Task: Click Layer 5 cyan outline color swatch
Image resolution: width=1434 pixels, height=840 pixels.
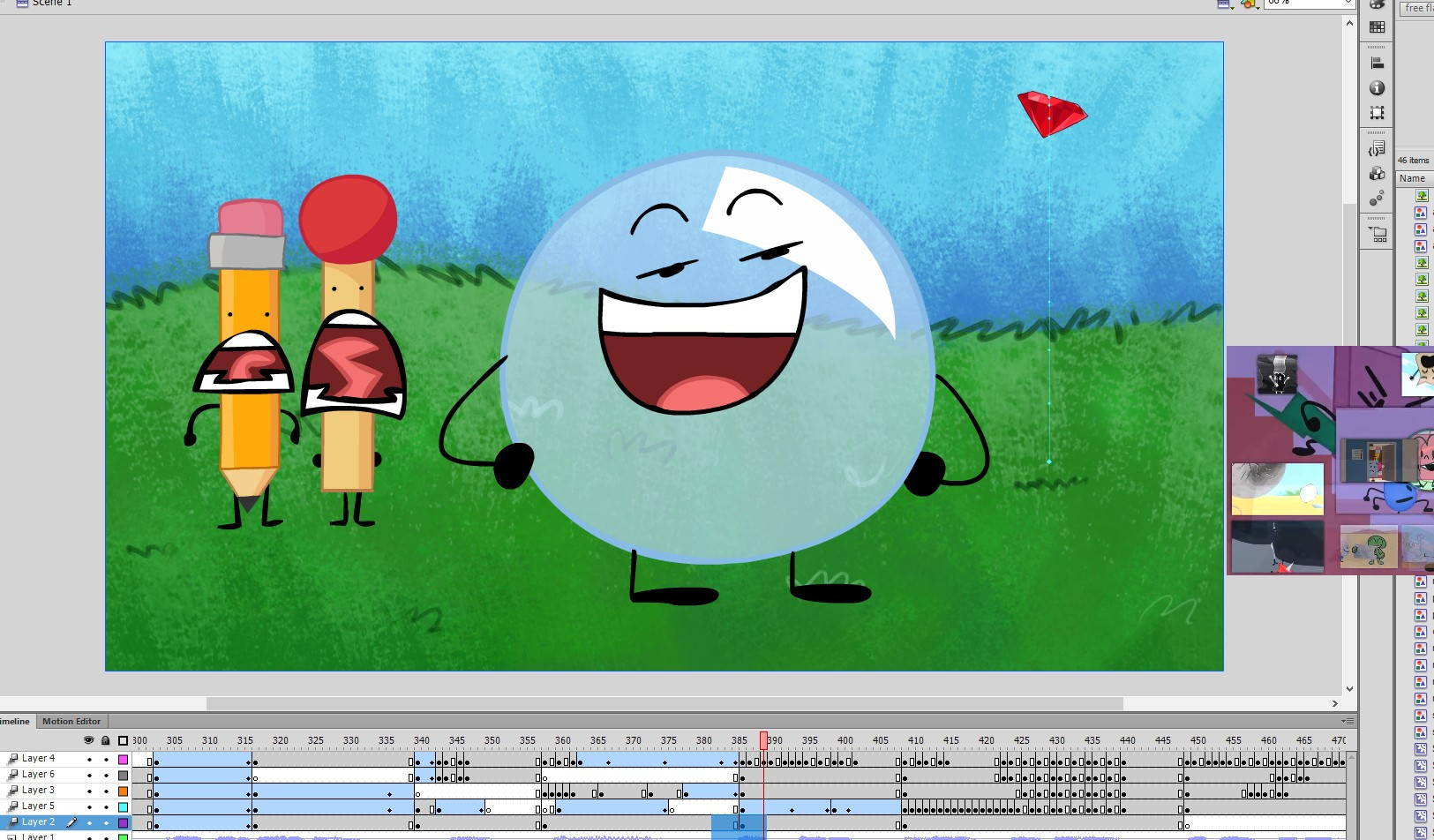Action: pyautogui.click(x=123, y=807)
